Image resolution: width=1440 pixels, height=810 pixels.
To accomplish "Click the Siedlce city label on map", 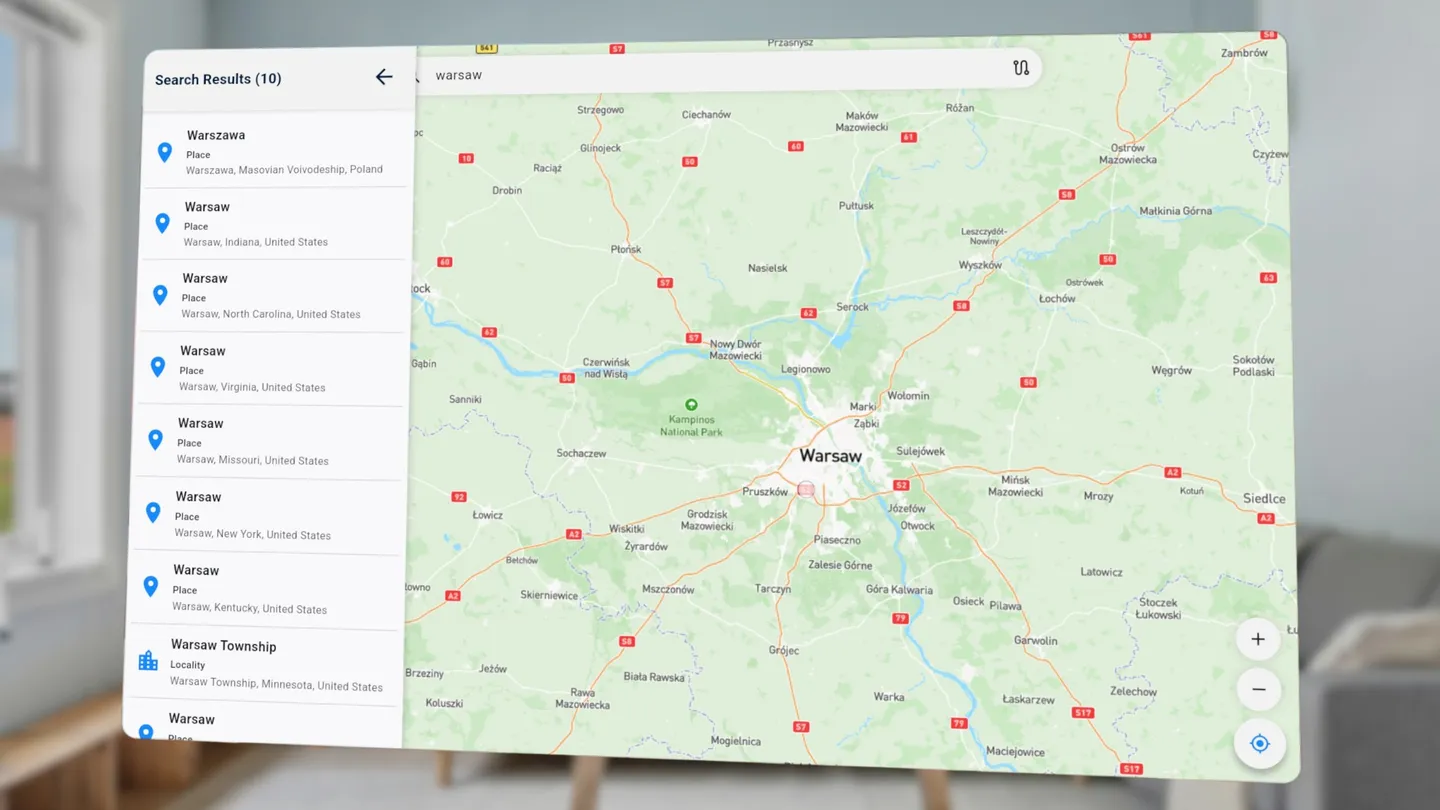I will [x=1264, y=499].
